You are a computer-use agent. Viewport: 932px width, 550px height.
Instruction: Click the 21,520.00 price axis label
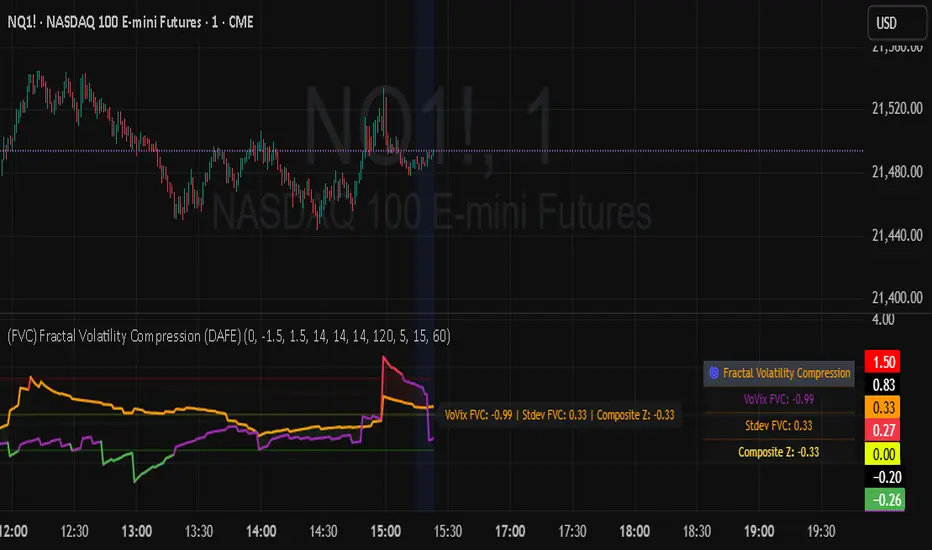pyautogui.click(x=897, y=108)
